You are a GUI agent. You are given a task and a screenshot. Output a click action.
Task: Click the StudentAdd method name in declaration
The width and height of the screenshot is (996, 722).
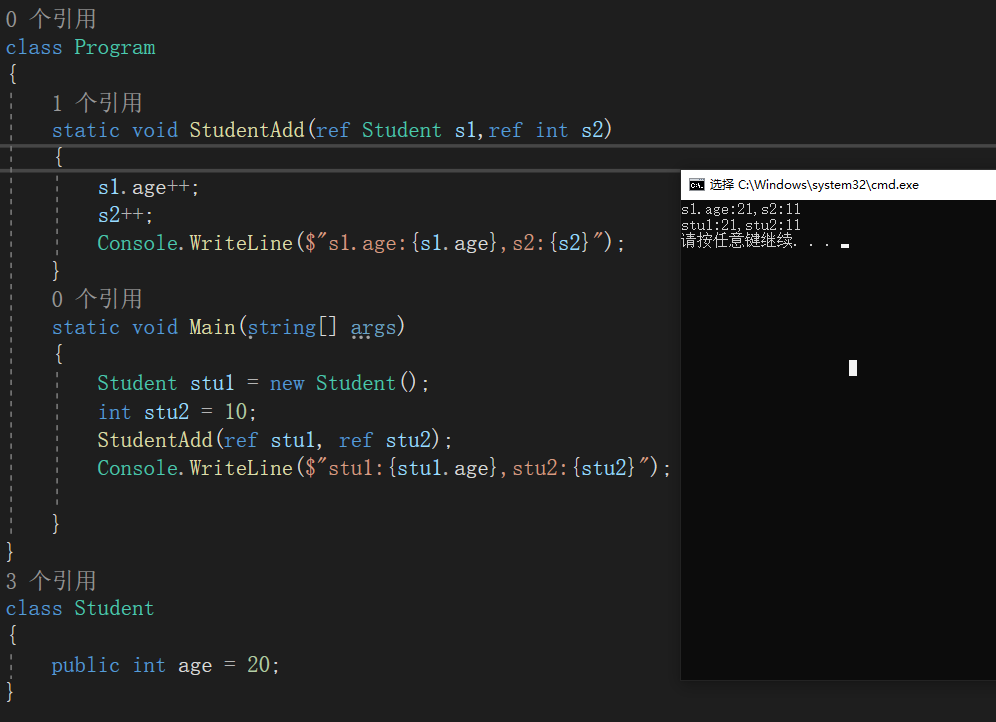(247, 130)
